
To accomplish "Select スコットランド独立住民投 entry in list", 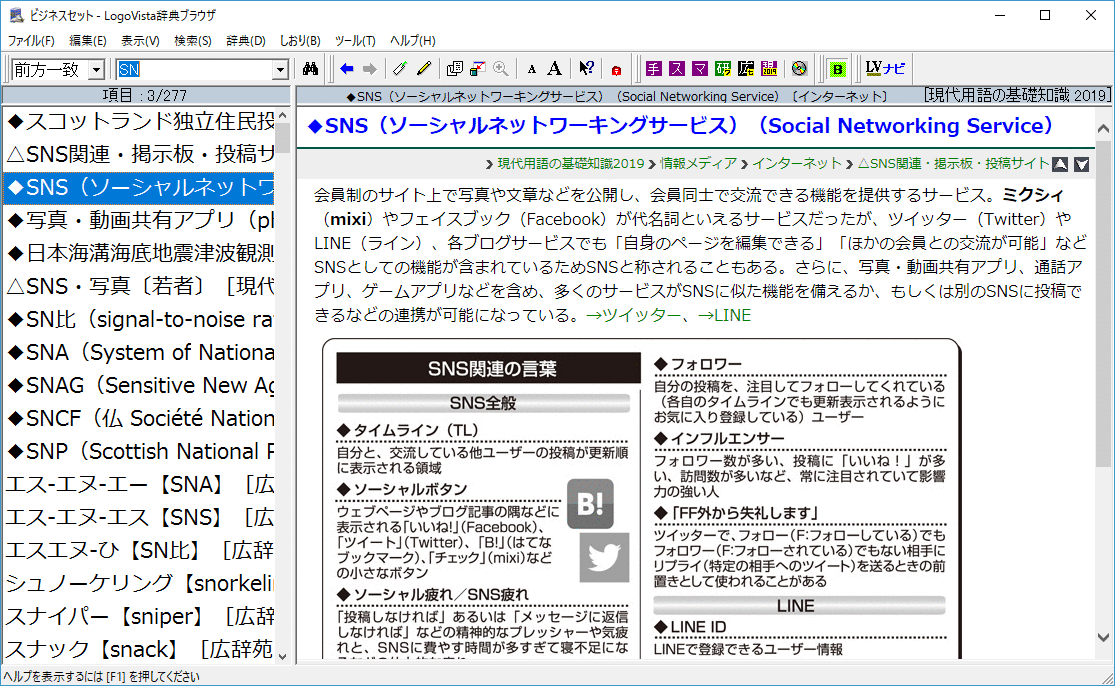I will coord(139,122).
